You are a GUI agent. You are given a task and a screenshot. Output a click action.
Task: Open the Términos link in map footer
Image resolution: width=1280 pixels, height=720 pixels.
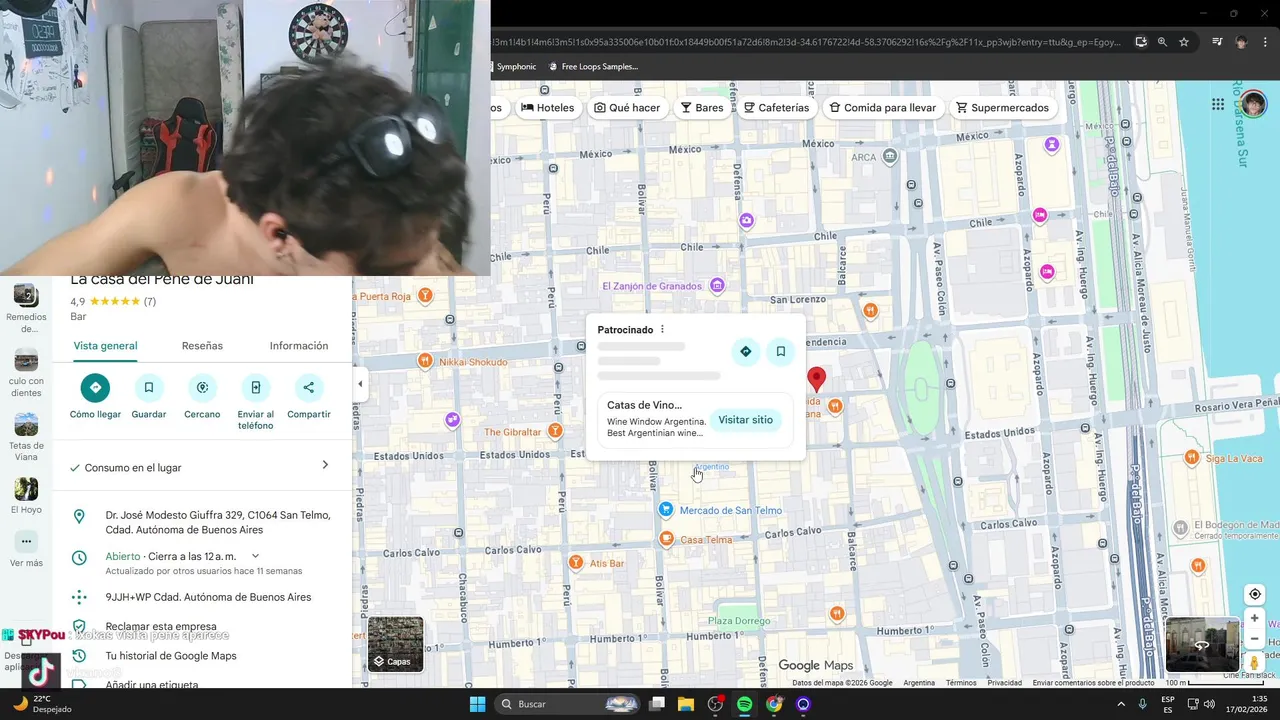pyautogui.click(x=961, y=683)
